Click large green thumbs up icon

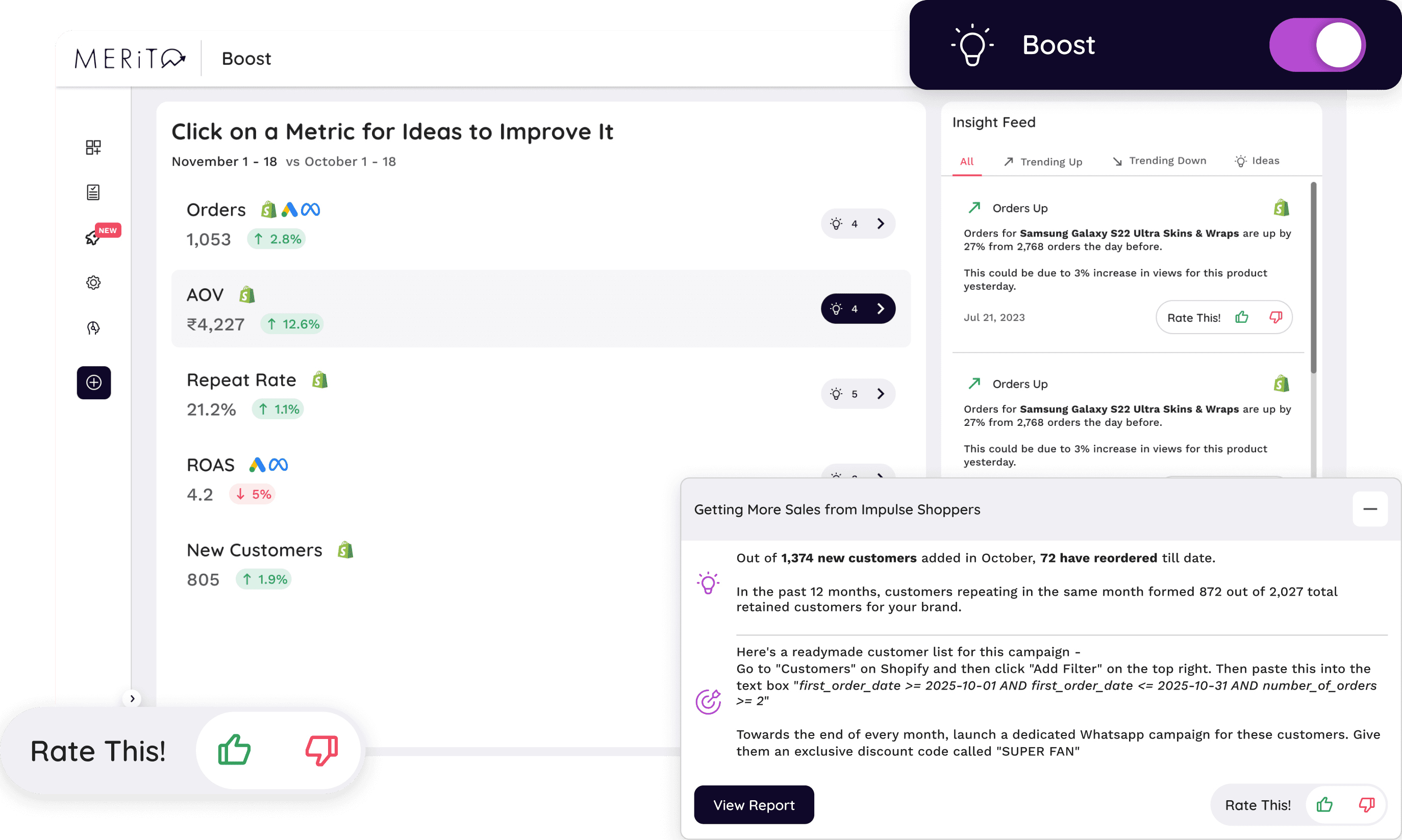pos(234,749)
